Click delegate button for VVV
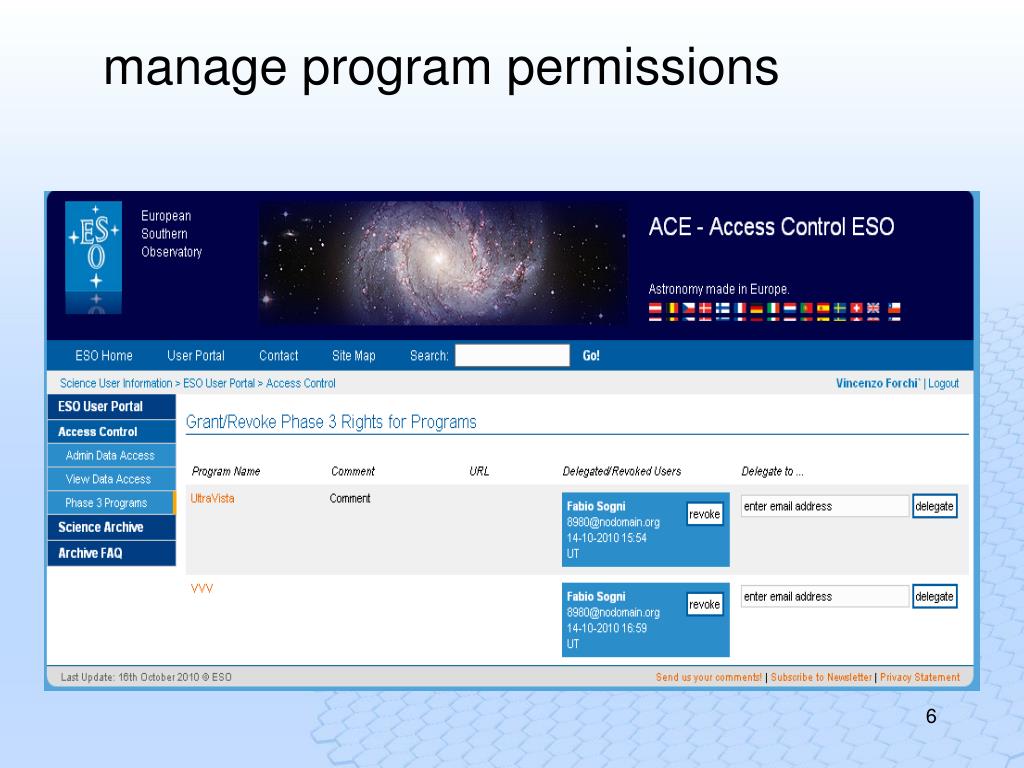Image resolution: width=1024 pixels, height=768 pixels. pyautogui.click(x=935, y=596)
